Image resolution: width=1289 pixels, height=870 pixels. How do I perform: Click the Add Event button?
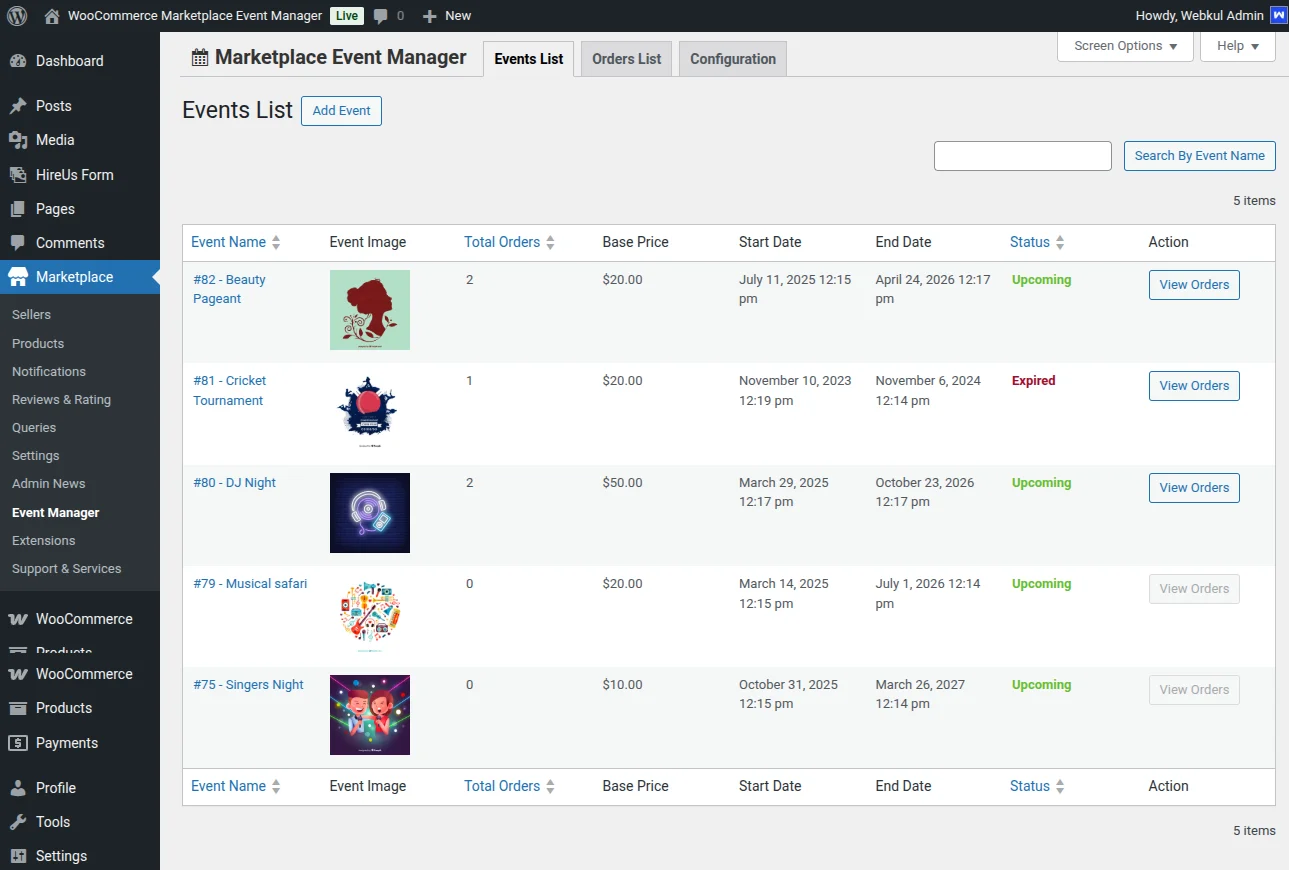click(341, 111)
